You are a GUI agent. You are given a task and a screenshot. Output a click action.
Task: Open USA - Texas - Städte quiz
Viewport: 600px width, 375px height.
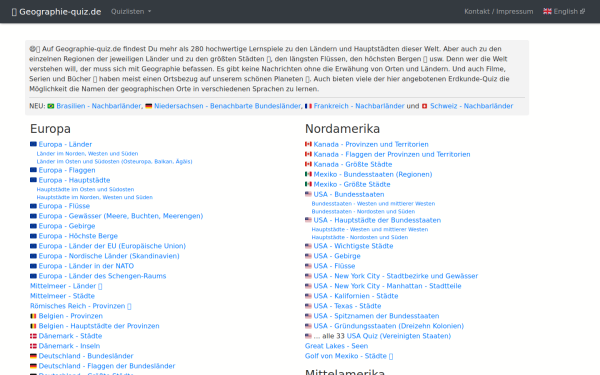347,306
